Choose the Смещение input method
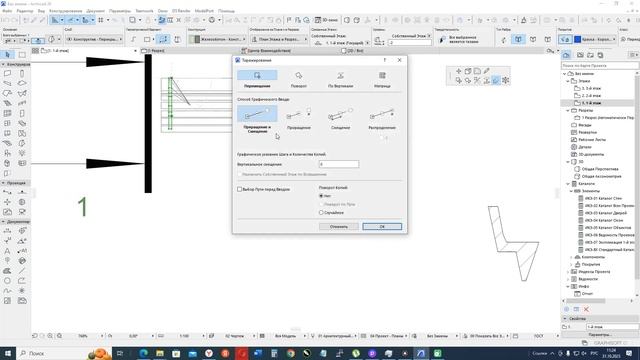640x360 pixels. [x=340, y=119]
